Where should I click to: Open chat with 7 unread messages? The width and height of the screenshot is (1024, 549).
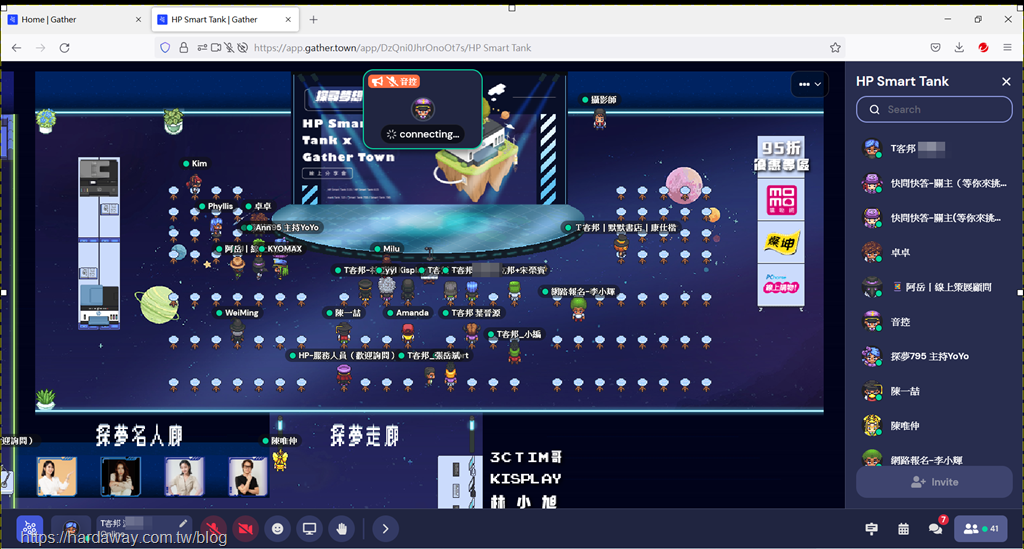click(x=936, y=527)
